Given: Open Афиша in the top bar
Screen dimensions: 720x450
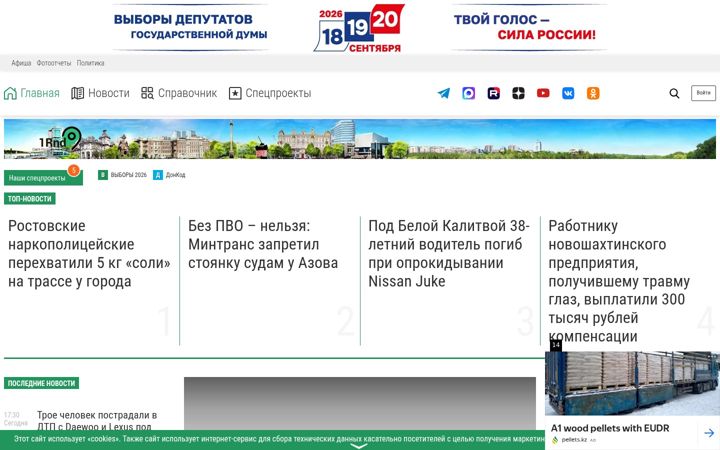Looking at the screenshot, I should (x=21, y=63).
